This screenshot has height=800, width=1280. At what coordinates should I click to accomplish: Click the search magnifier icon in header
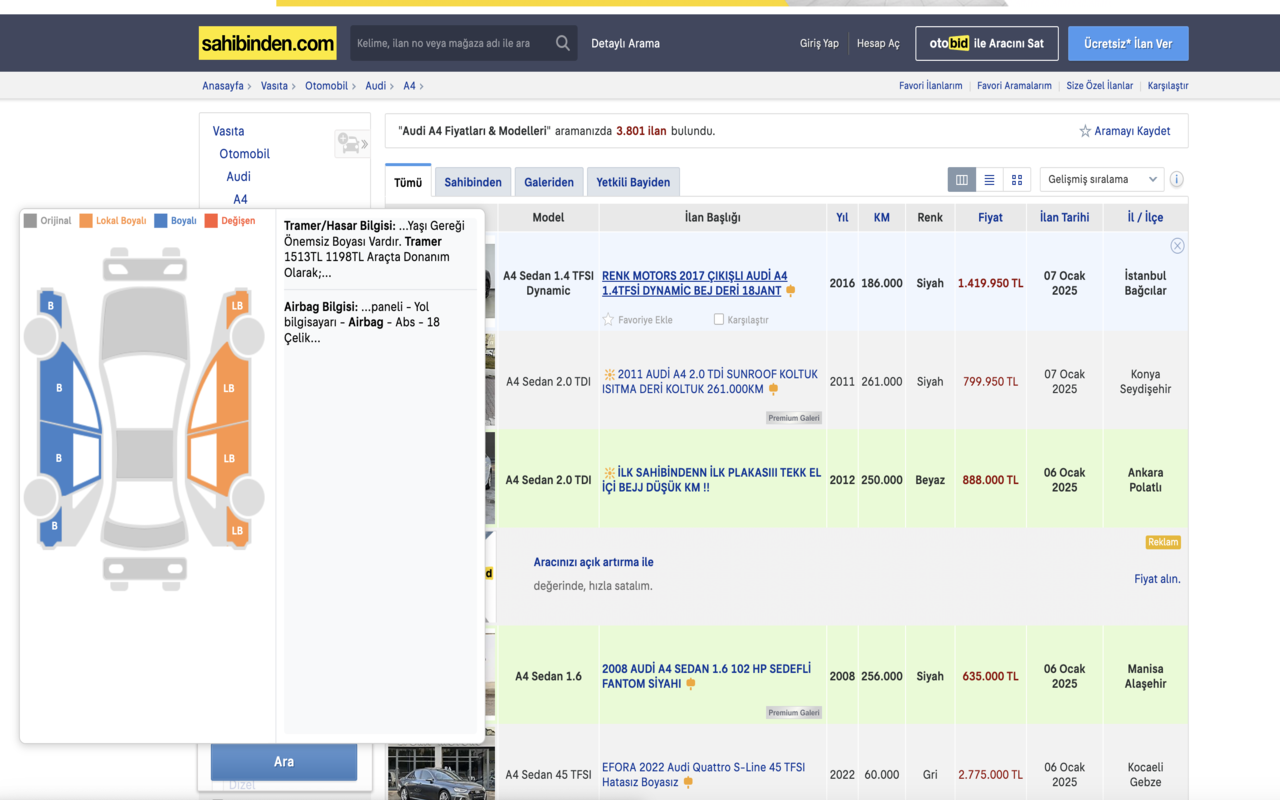(x=563, y=43)
